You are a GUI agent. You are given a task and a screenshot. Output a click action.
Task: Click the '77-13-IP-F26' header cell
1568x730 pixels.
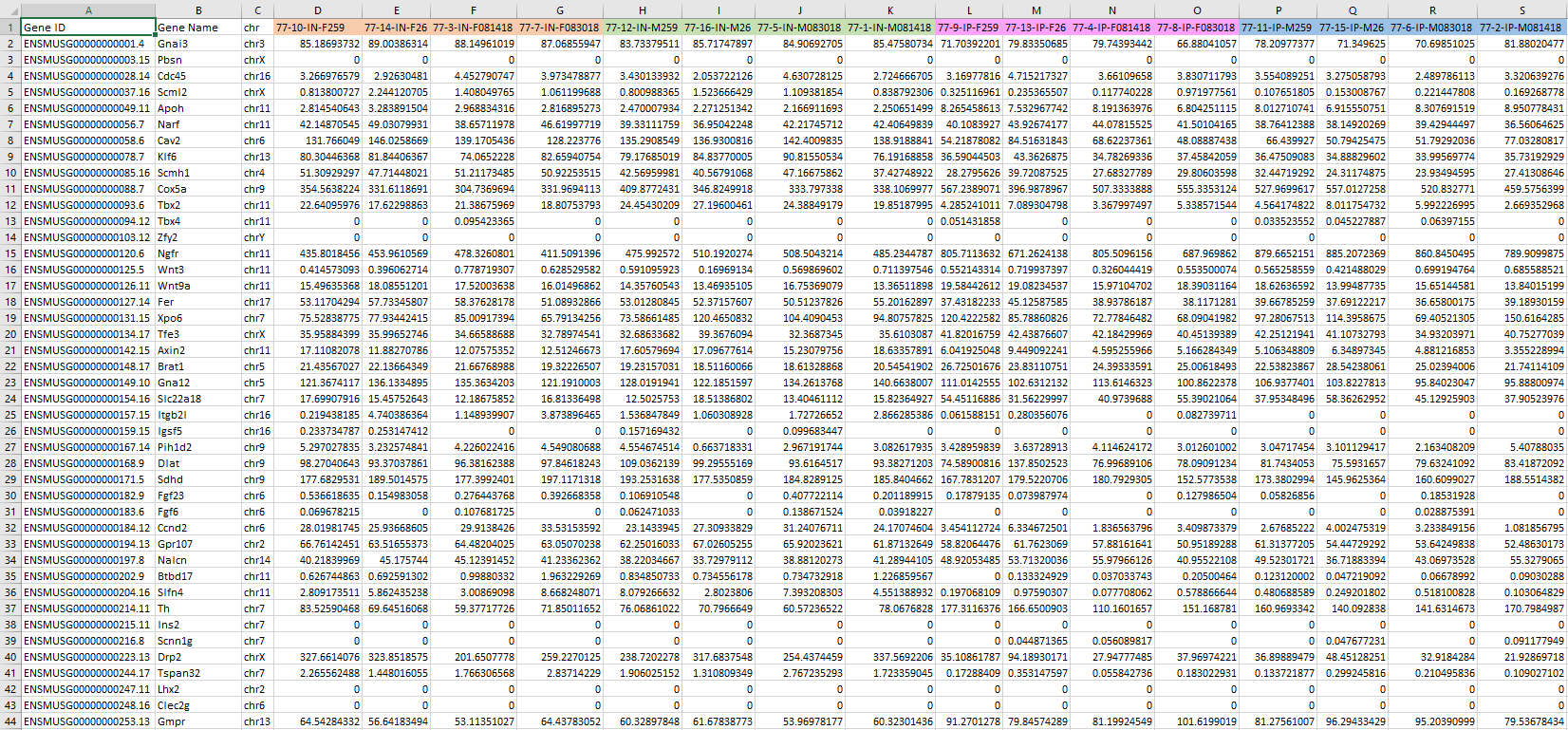click(1036, 28)
